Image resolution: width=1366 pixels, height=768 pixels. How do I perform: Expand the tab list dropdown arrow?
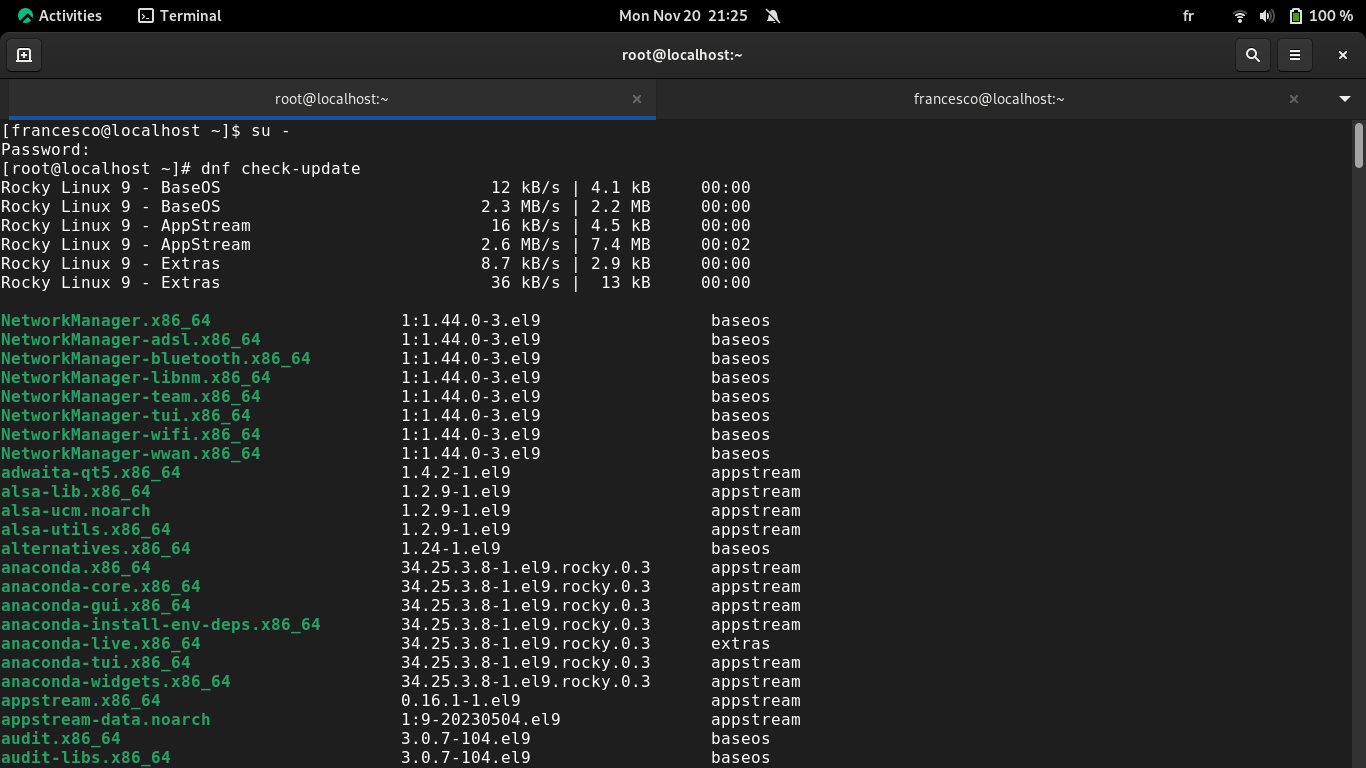point(1345,99)
